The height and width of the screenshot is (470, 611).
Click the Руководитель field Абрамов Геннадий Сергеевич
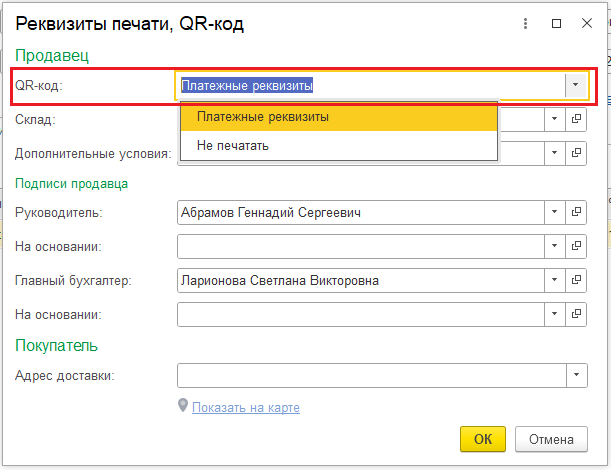tap(361, 212)
